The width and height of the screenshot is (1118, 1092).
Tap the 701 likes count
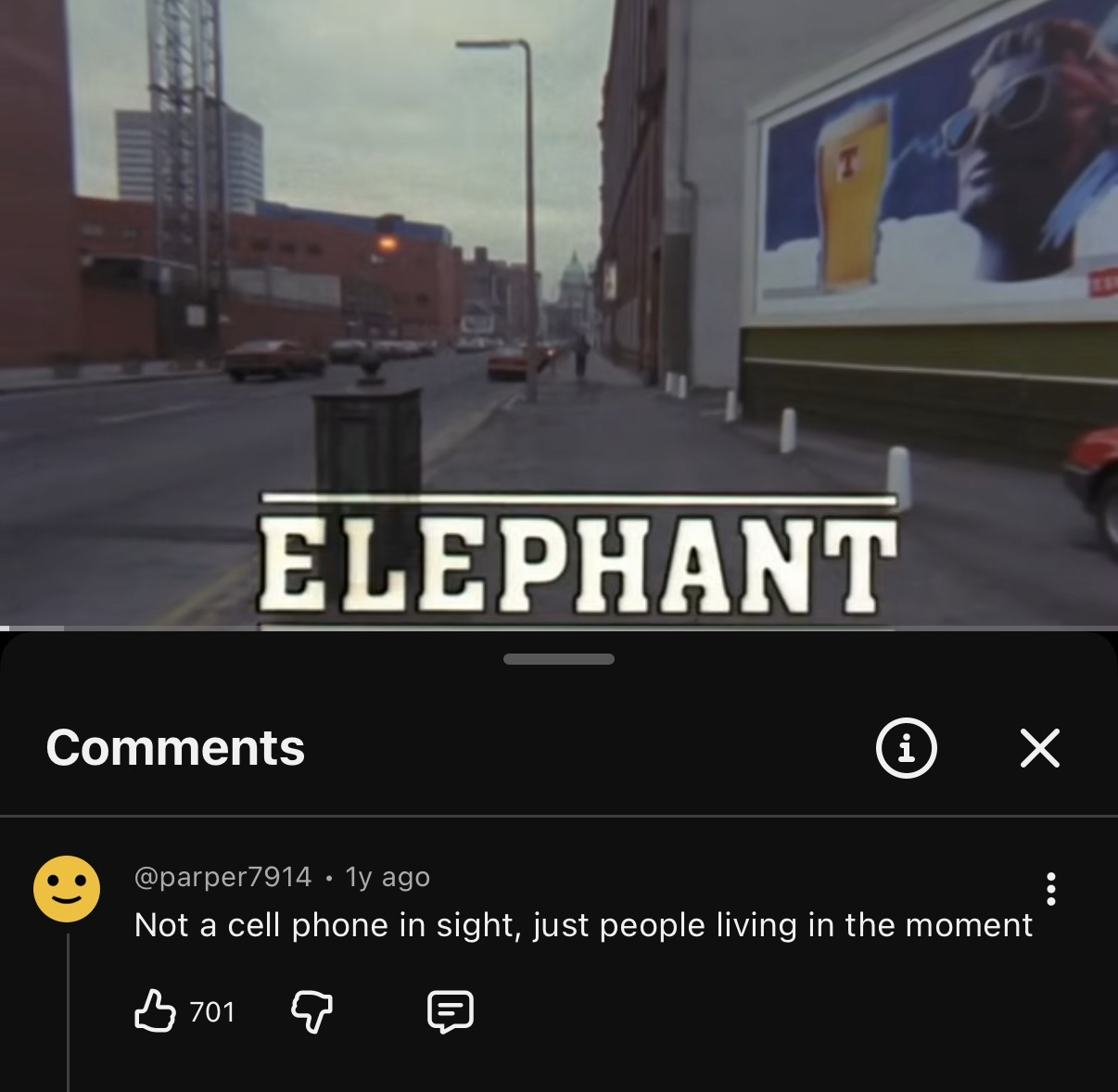pyautogui.click(x=212, y=1011)
